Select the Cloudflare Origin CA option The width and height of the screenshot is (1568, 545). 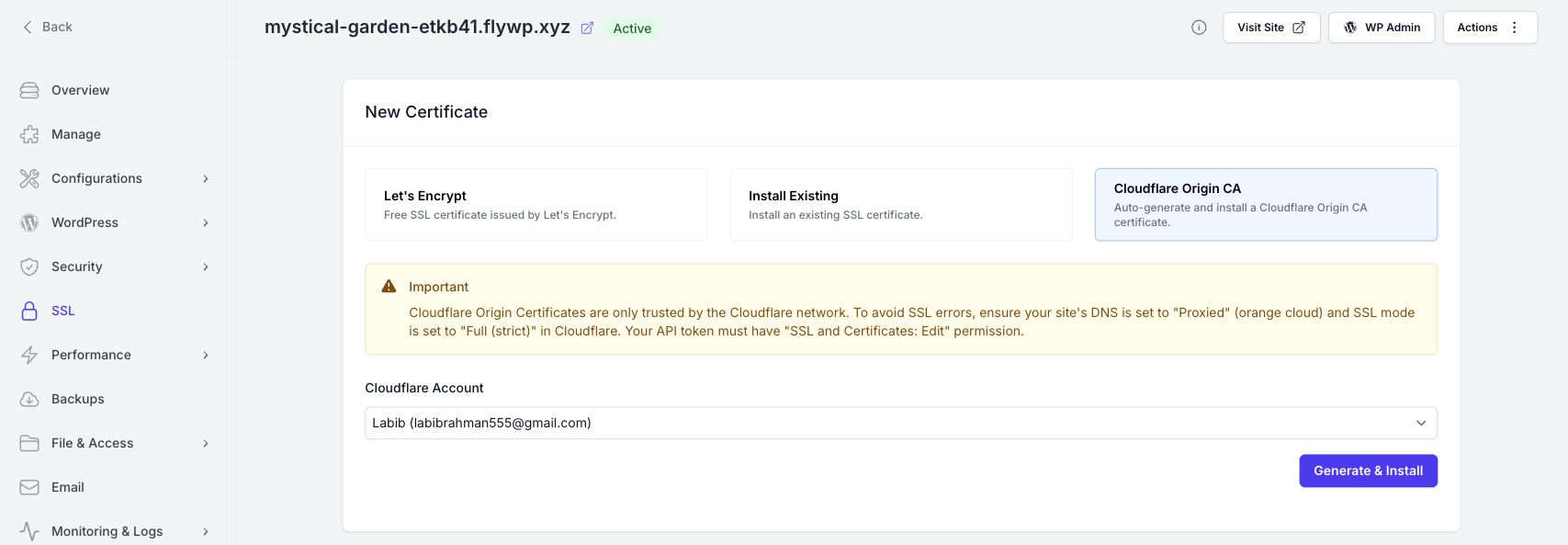click(1266, 205)
